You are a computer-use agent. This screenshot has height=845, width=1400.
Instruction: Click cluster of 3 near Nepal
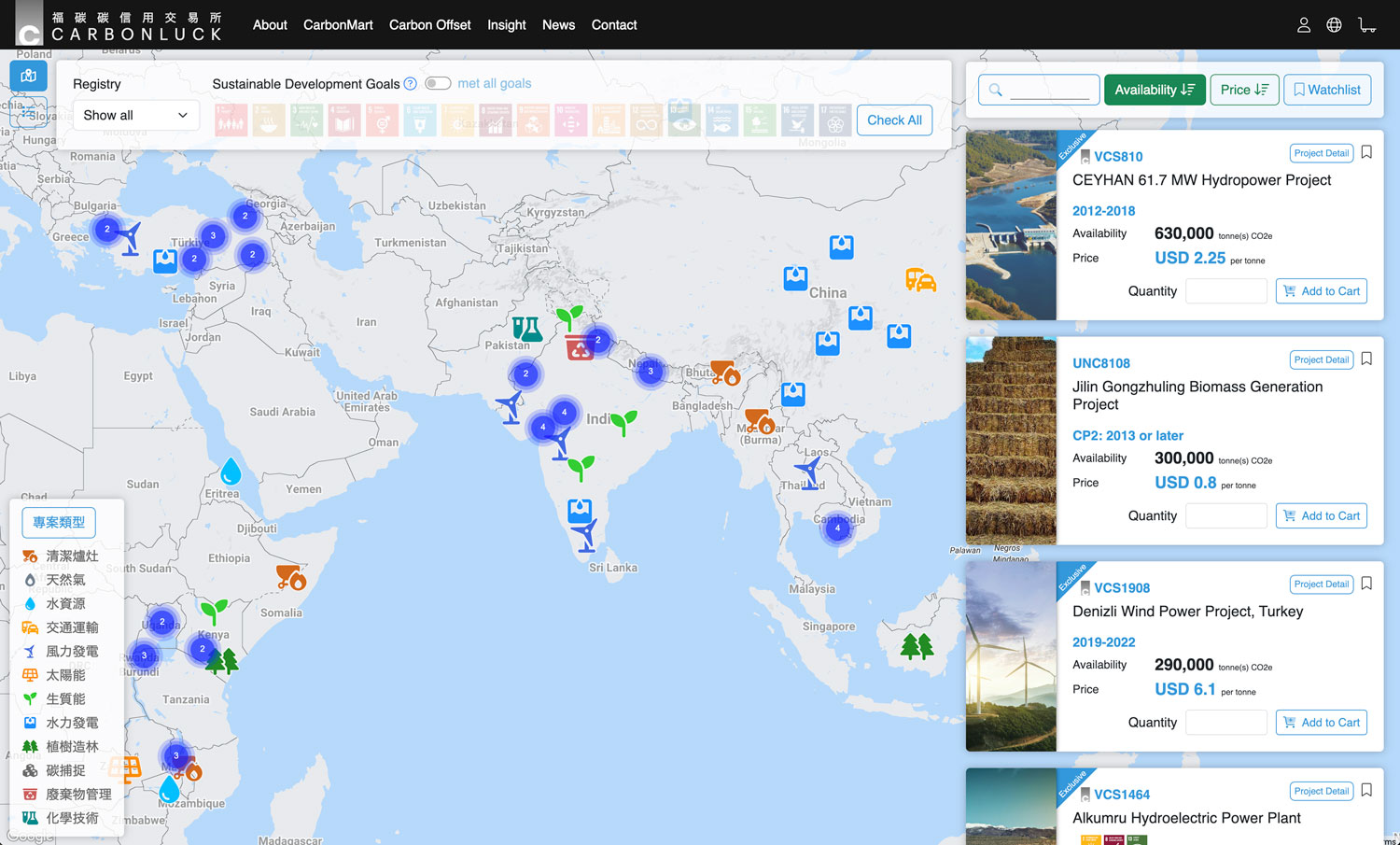(651, 371)
